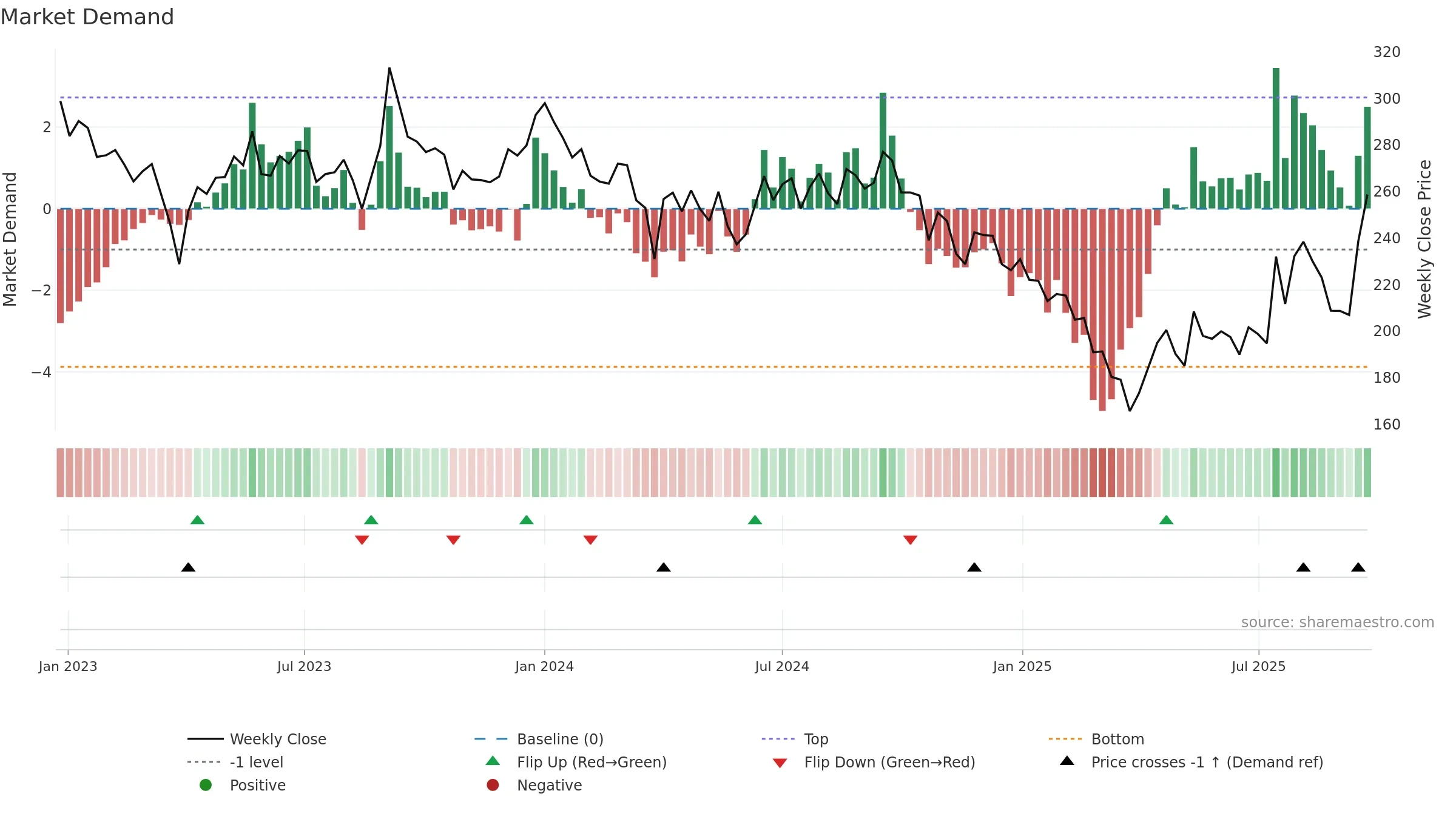Click Flip Up (Red→Green) legend text
Screen dimensions: 1456x819
click(x=591, y=762)
